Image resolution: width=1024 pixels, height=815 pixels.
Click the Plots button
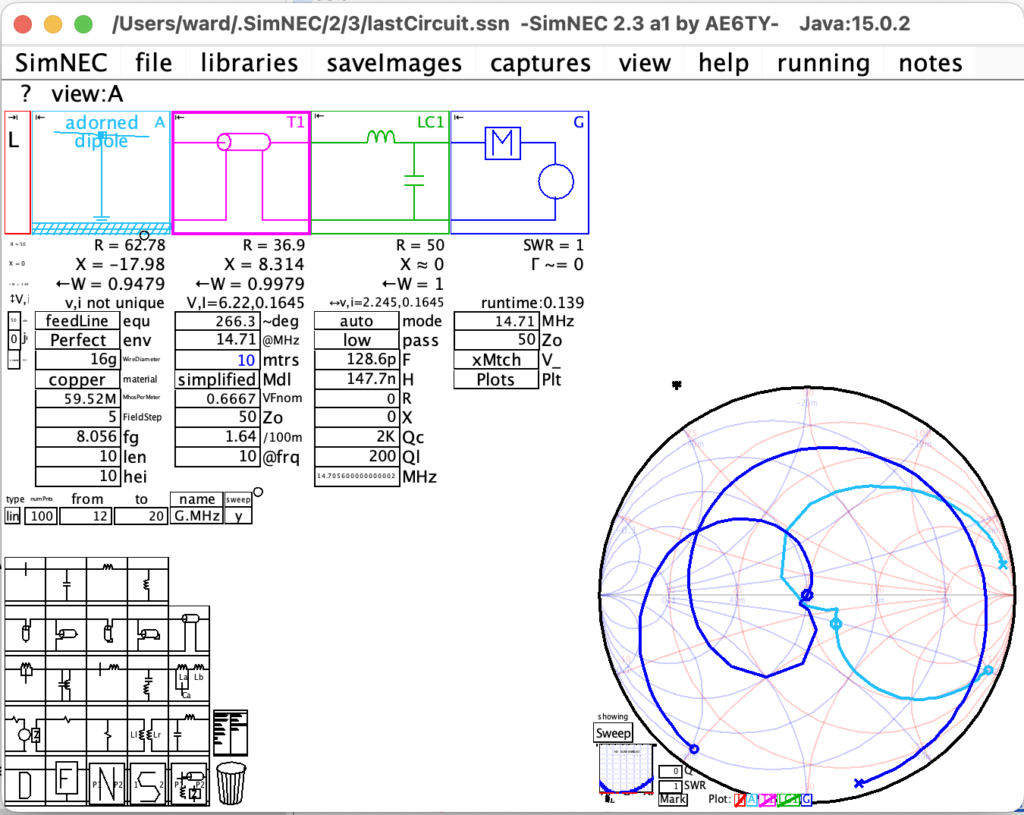pos(495,379)
